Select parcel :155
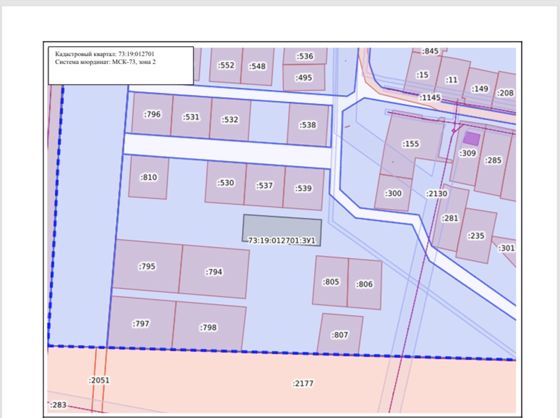 [x=411, y=144]
